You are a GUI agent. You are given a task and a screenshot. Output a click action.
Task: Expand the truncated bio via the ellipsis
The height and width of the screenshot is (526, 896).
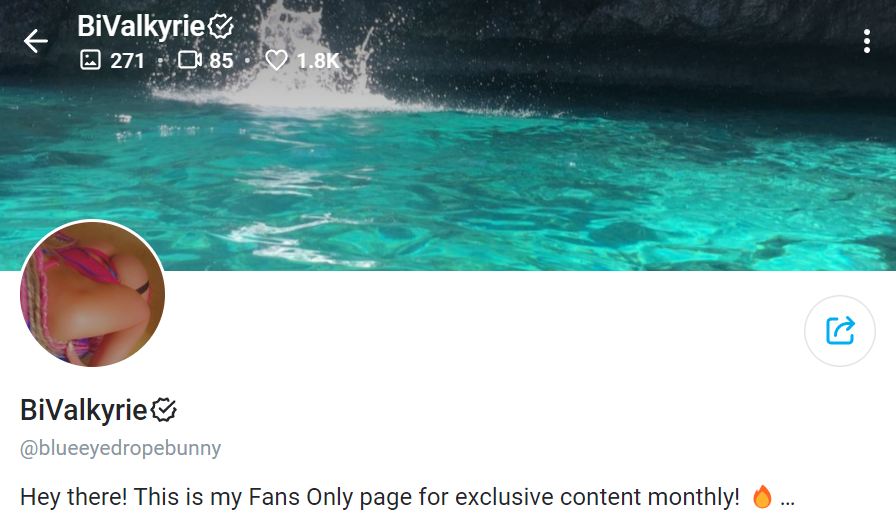point(787,499)
